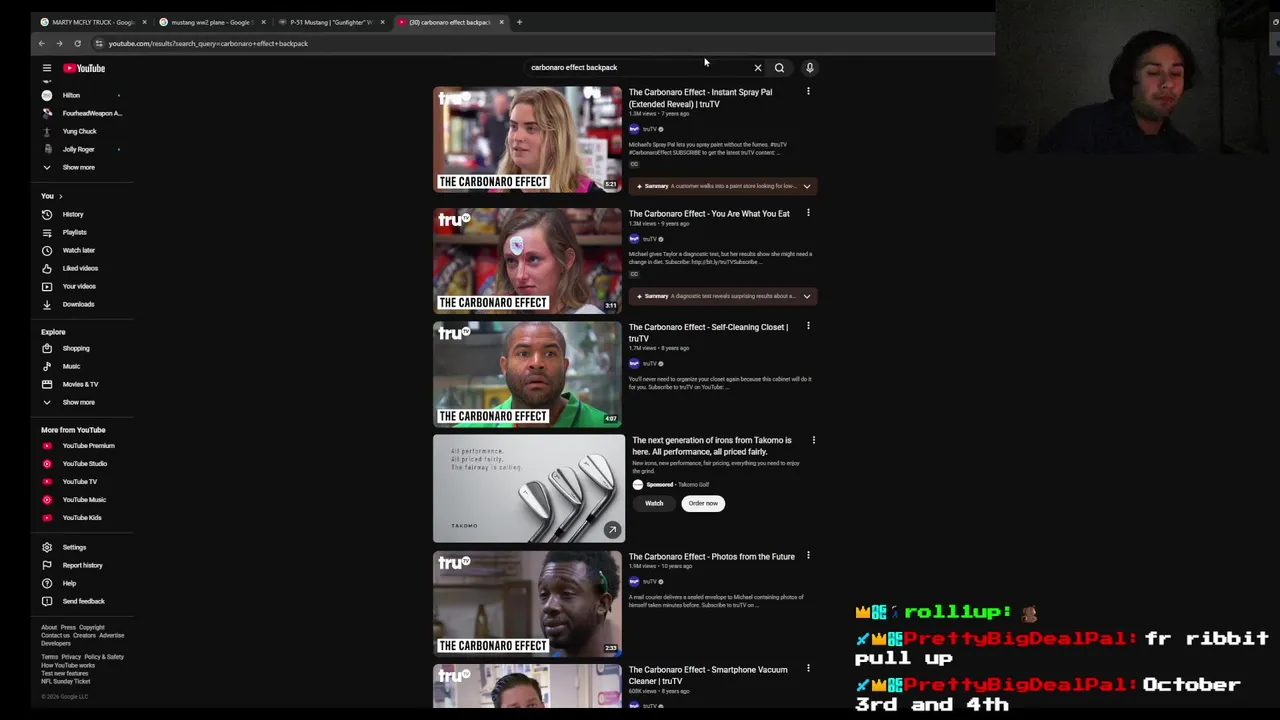
Task: Click browser forward arrow
Action: (59, 43)
